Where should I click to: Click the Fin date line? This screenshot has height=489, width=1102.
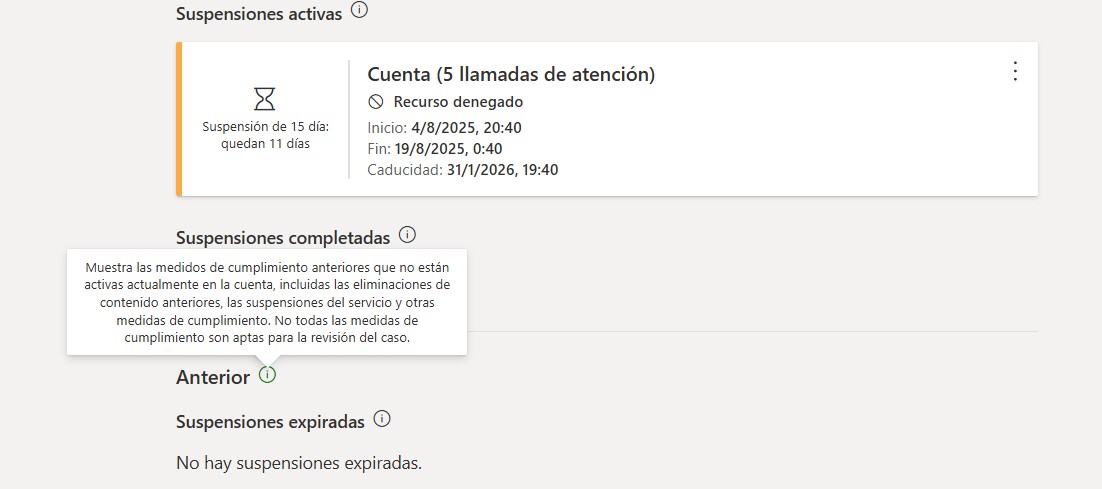[435, 149]
